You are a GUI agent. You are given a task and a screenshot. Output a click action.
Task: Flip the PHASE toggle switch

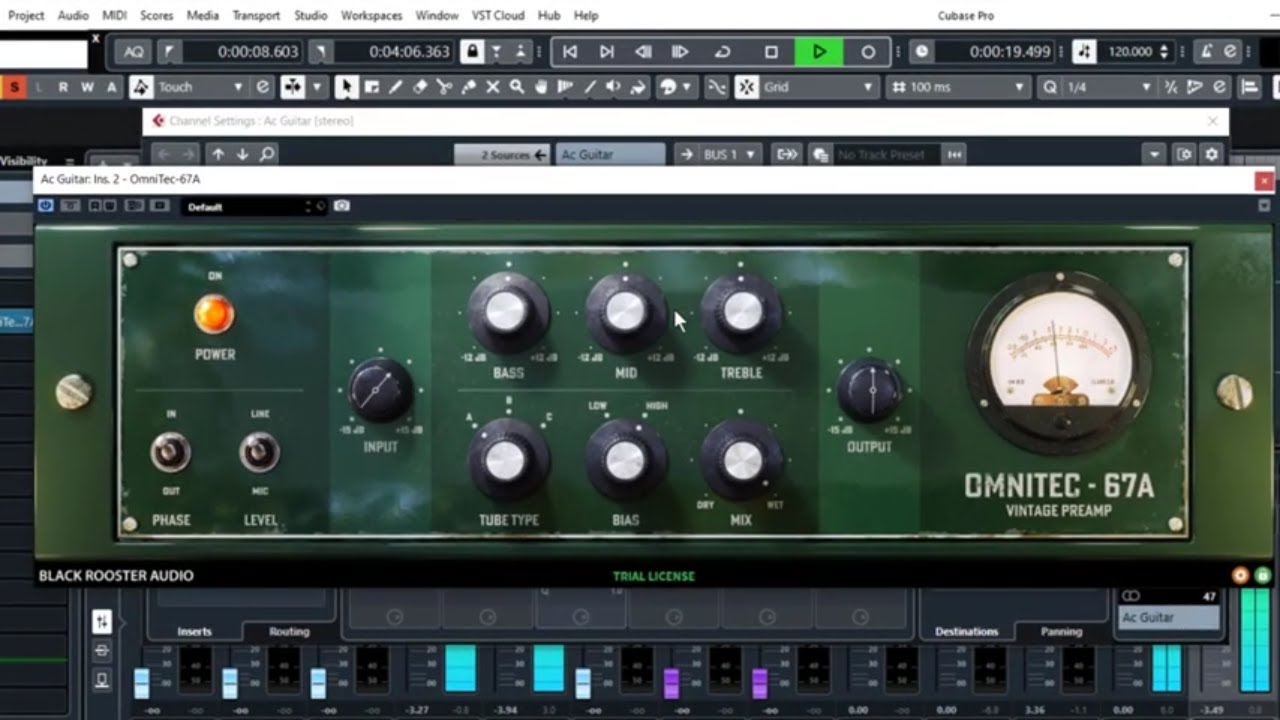click(170, 452)
